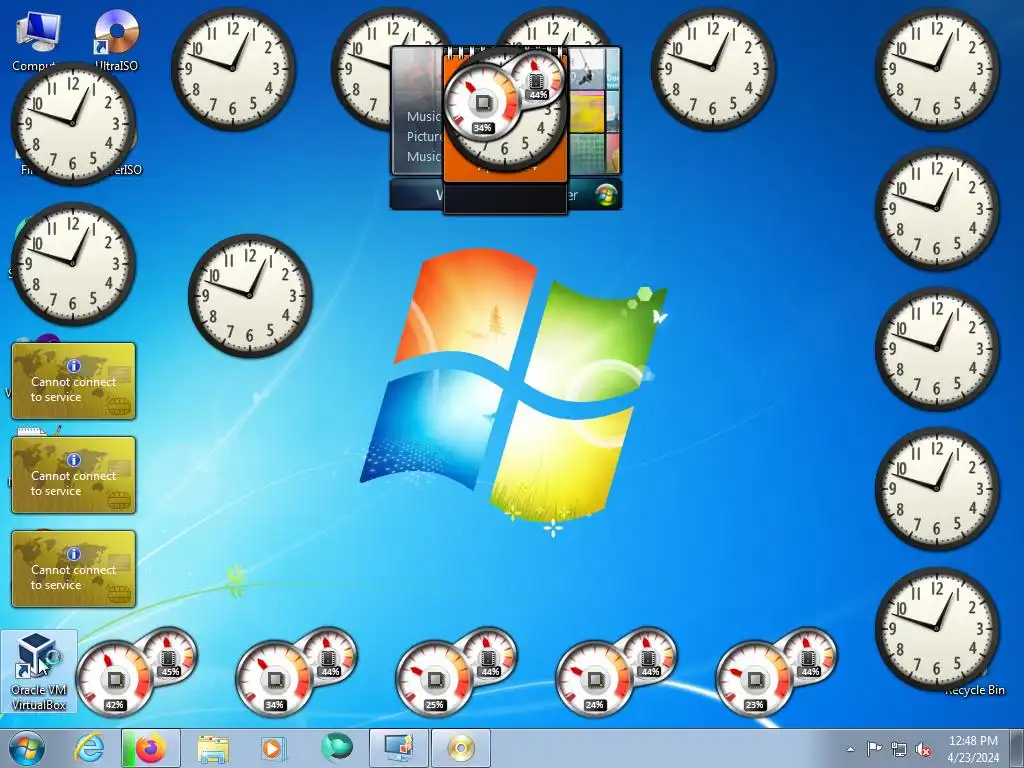
Task: Click the clock gadget beside the UltraISO icon
Action: [233, 69]
